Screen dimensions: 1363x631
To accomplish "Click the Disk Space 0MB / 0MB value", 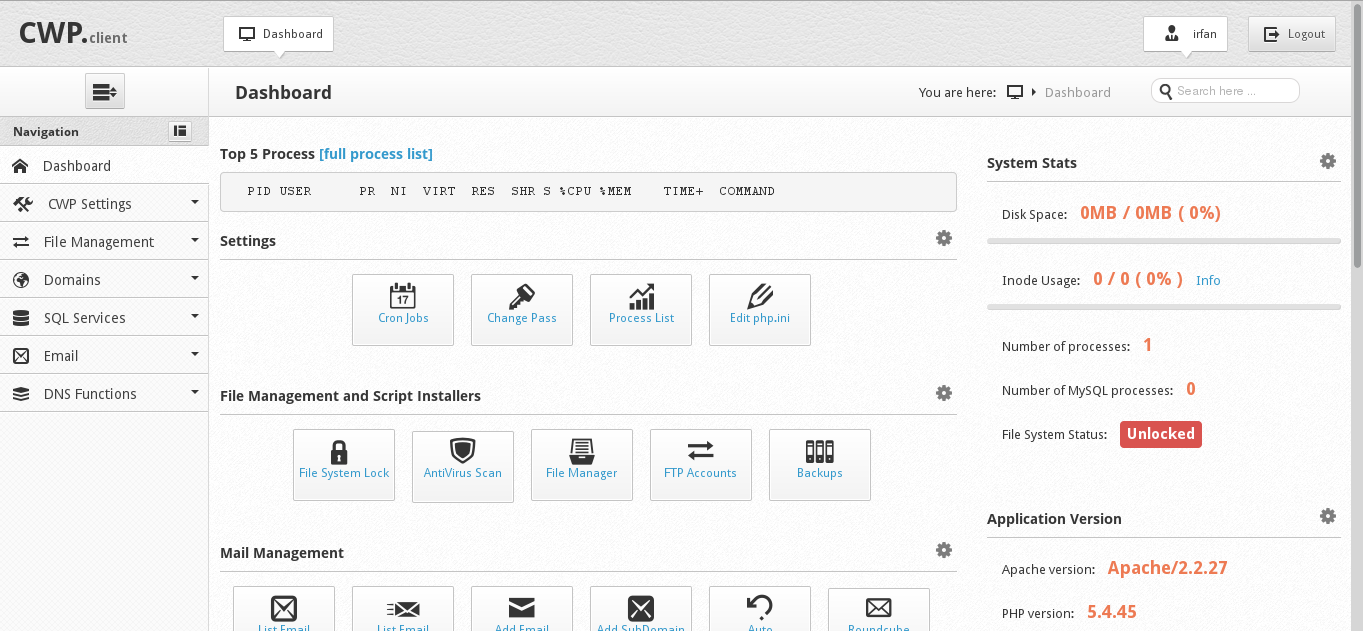I will point(1150,213).
